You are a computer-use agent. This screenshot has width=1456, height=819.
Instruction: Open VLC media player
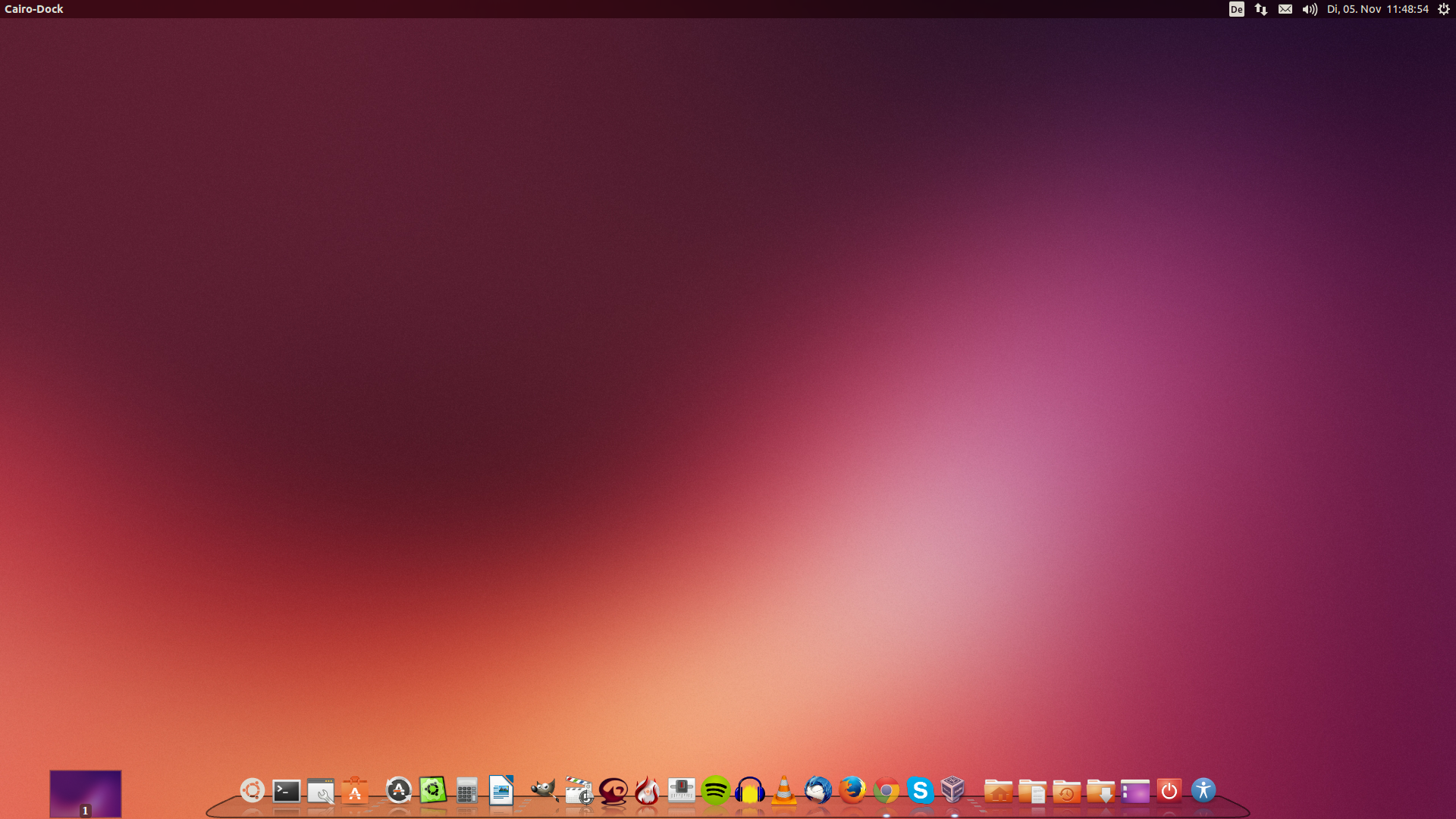point(784,791)
